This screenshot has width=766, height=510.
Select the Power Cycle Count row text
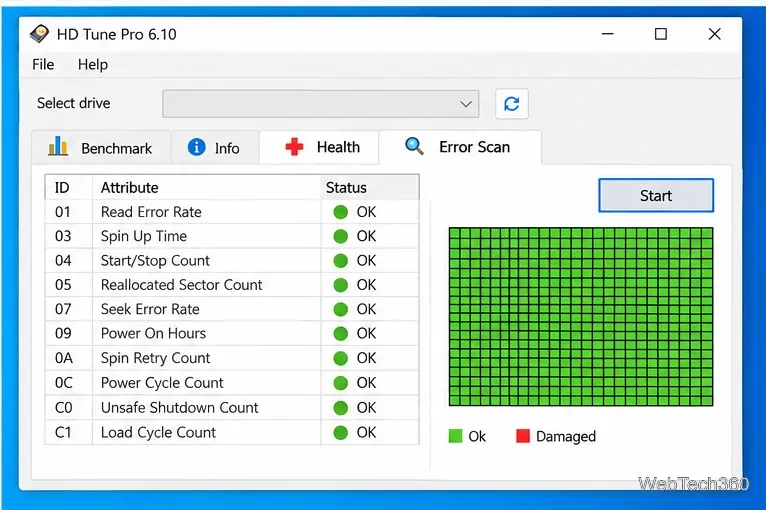point(162,383)
